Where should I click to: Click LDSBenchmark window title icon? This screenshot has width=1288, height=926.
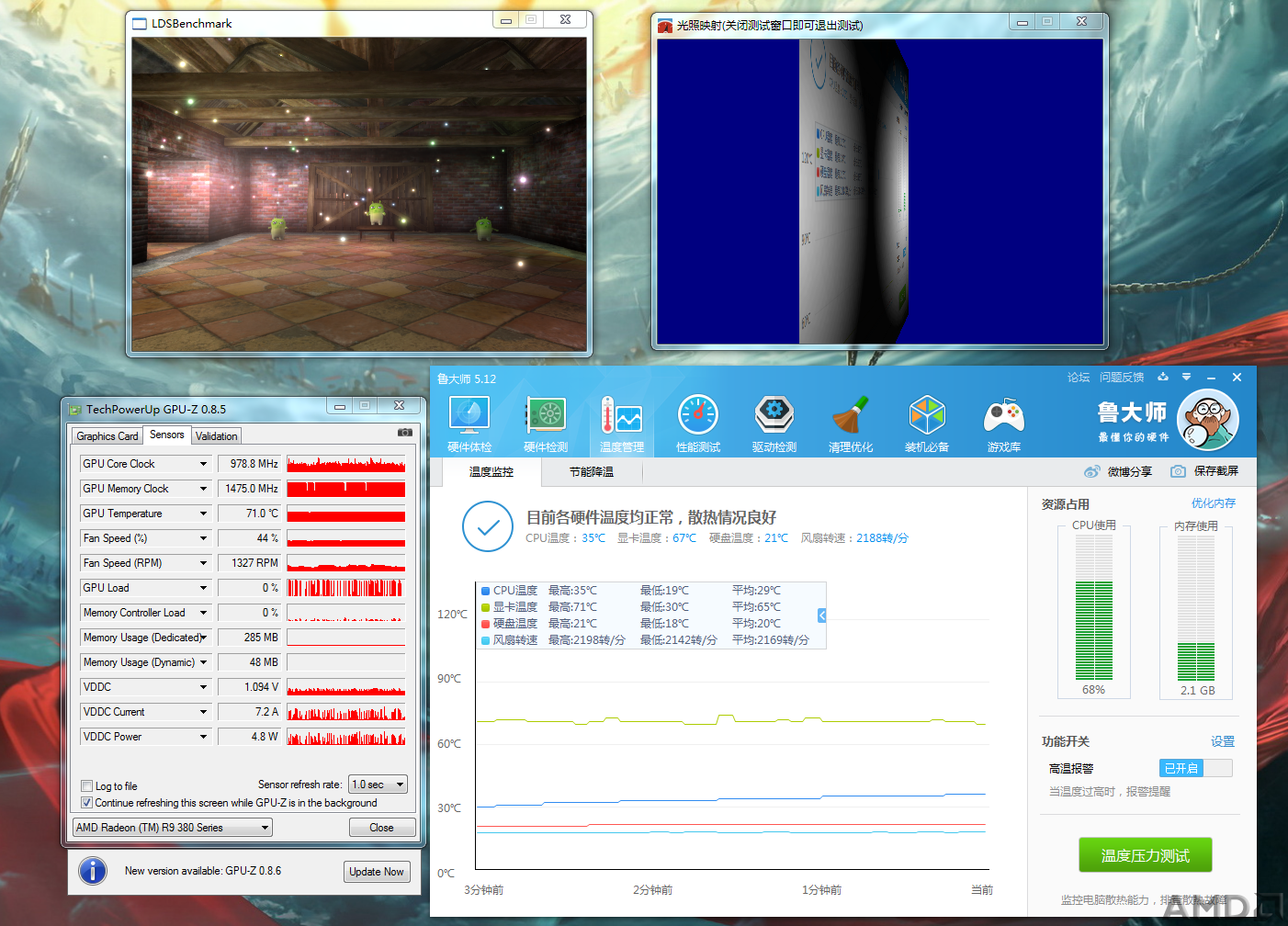tap(140, 24)
